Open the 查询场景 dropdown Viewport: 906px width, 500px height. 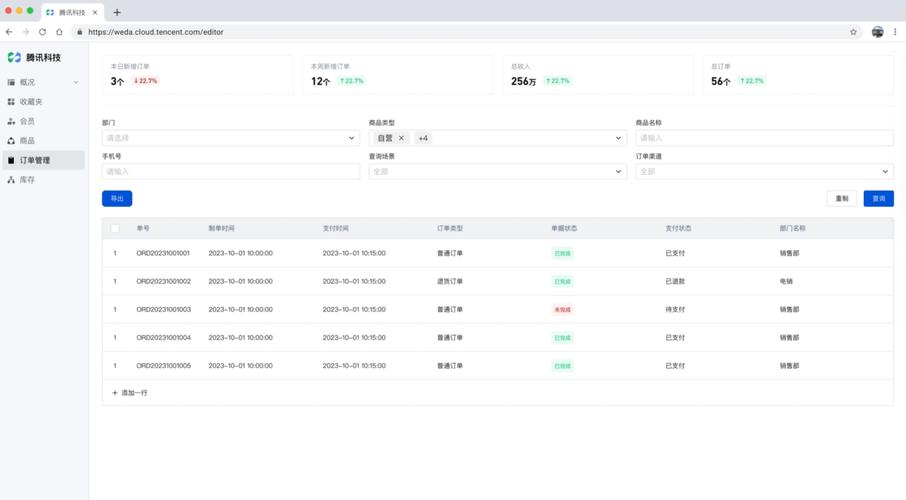[497, 171]
